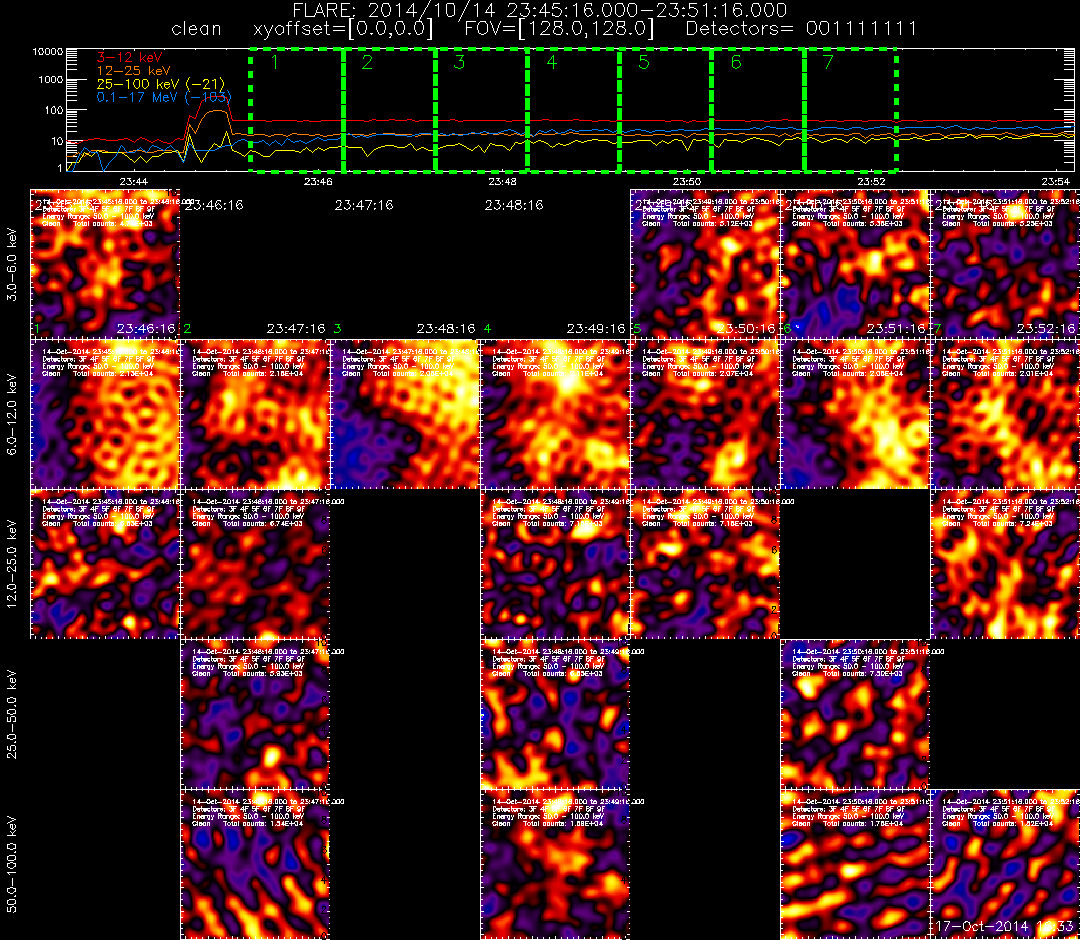Select interval 4 box in the light curve
The image size is (1080, 940).
click(x=574, y=109)
